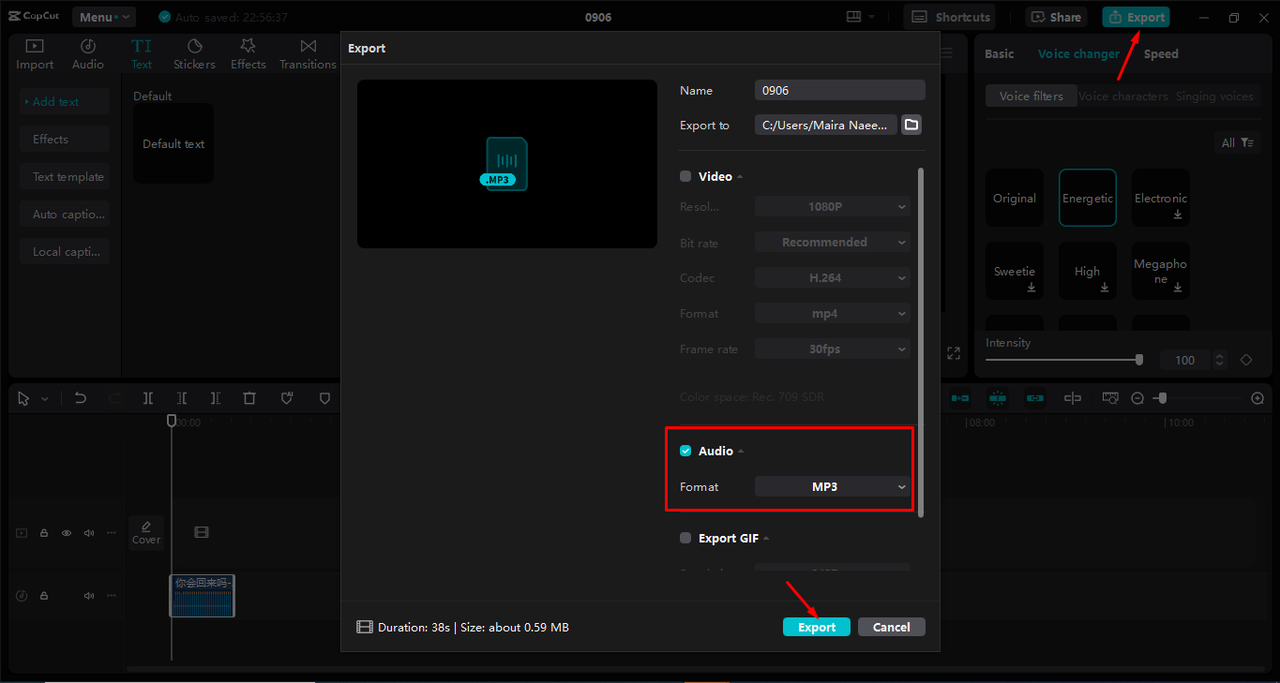Expand the selection tool mode chevron
The height and width of the screenshot is (683, 1280).
click(x=45, y=399)
